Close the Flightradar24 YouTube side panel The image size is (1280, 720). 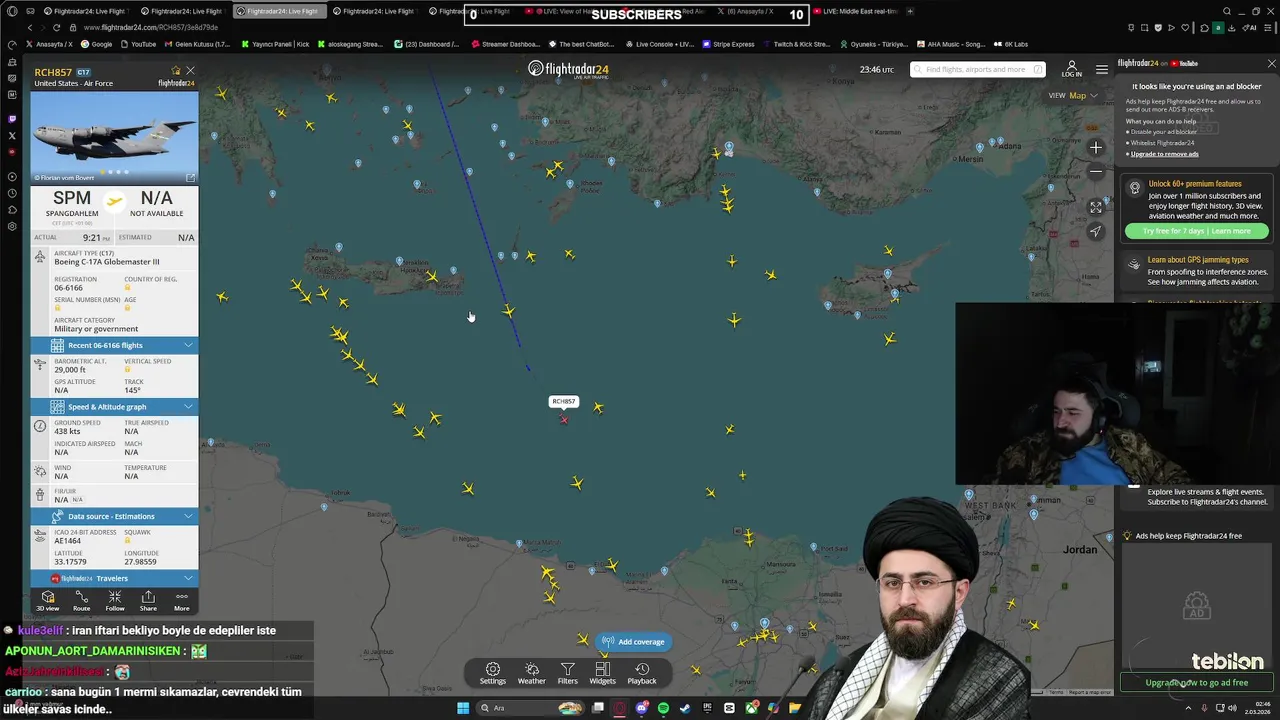click(1271, 63)
